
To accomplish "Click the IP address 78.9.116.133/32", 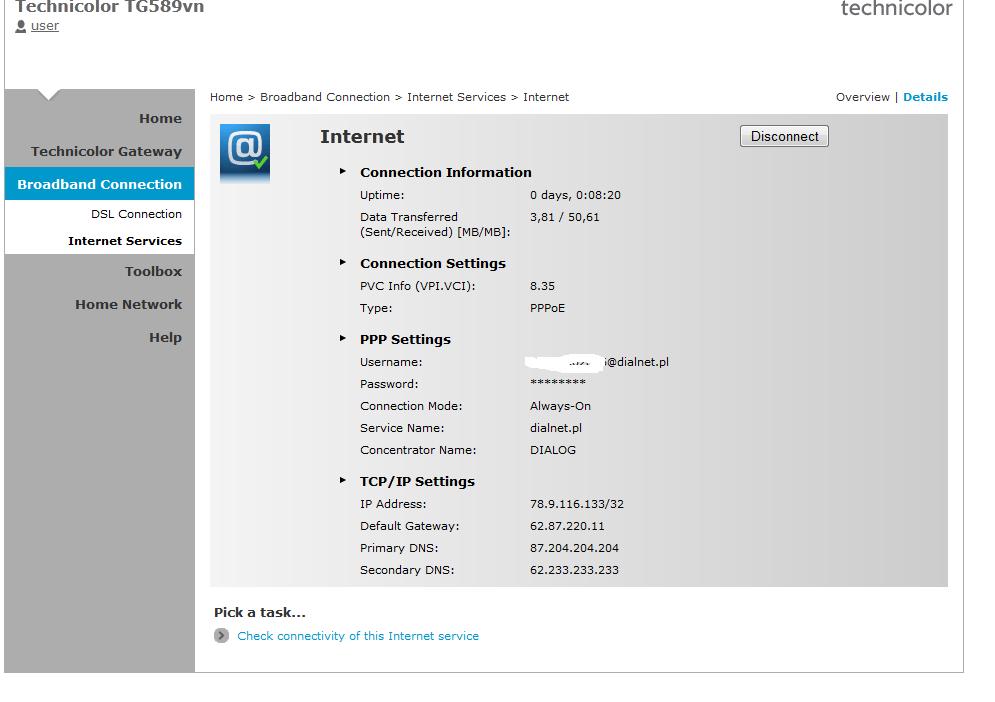I will (x=577, y=505).
